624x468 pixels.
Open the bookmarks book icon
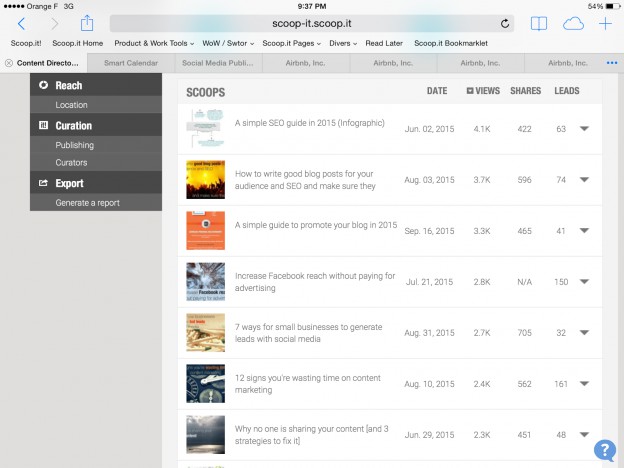[x=538, y=23]
